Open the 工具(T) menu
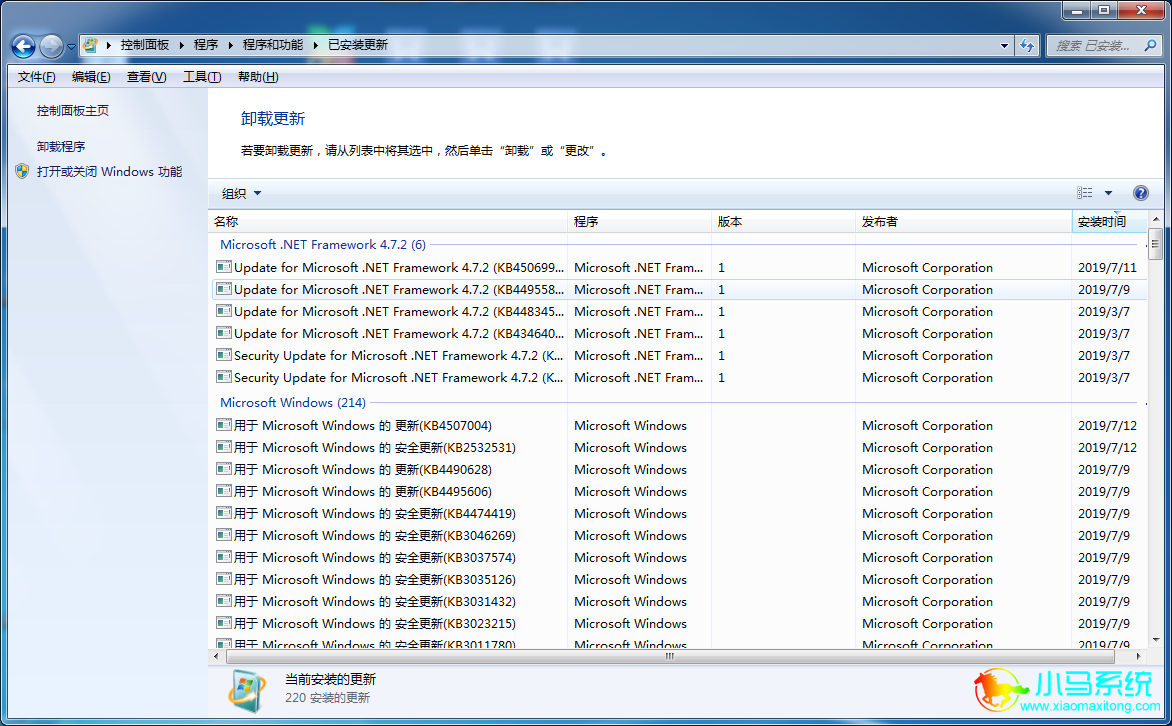The image size is (1172, 726). click(x=202, y=76)
